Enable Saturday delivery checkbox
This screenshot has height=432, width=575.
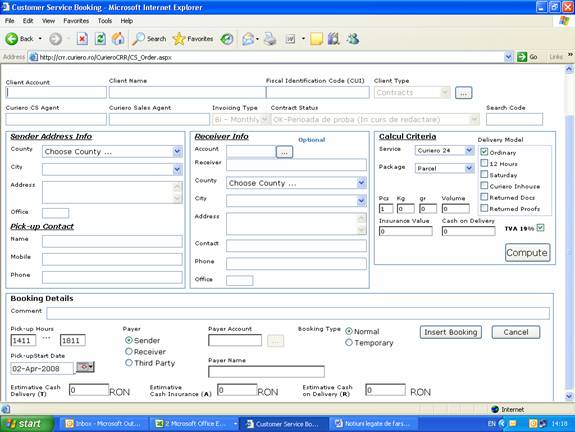(484, 174)
